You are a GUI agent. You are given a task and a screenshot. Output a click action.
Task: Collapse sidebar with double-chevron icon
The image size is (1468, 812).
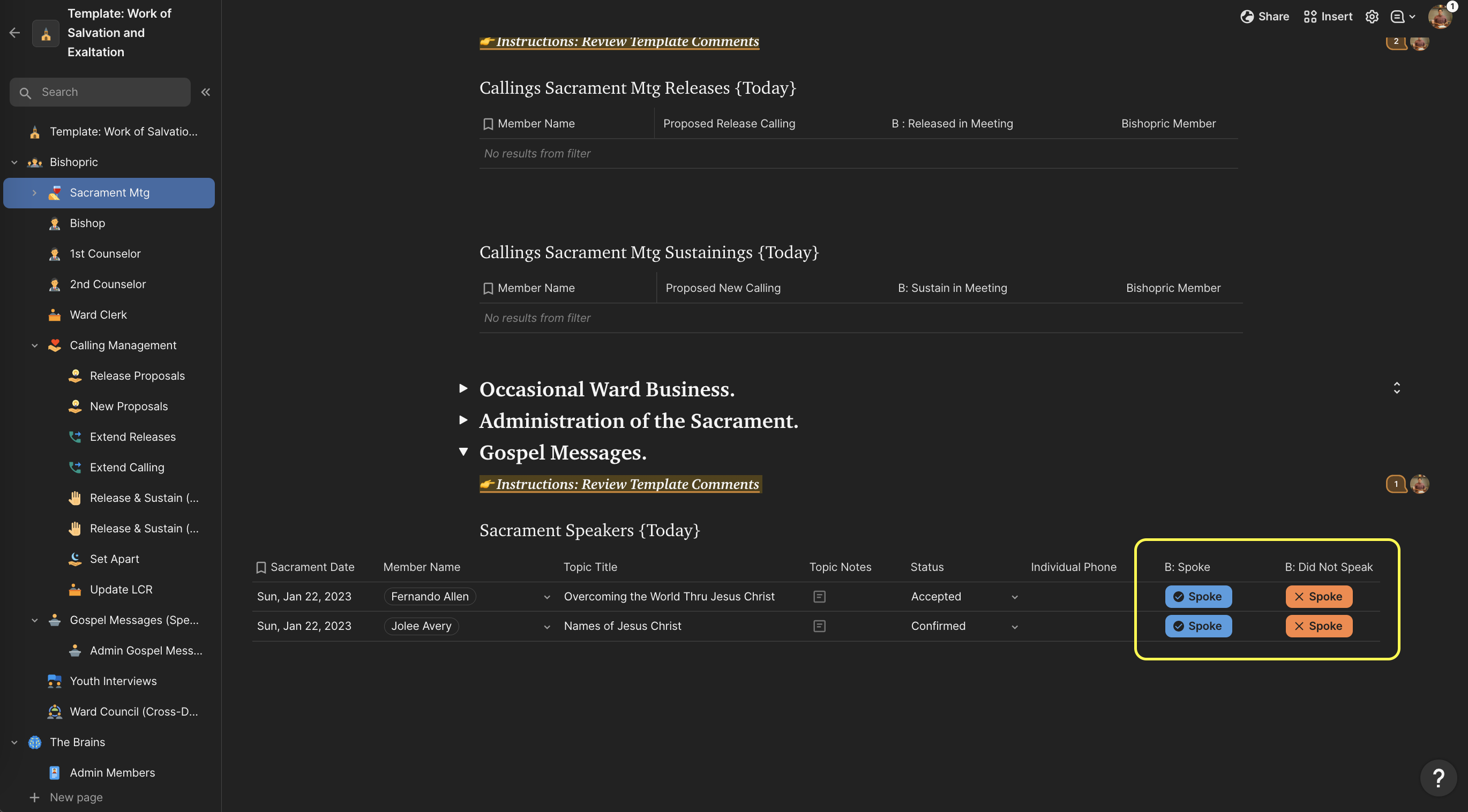pos(206,92)
